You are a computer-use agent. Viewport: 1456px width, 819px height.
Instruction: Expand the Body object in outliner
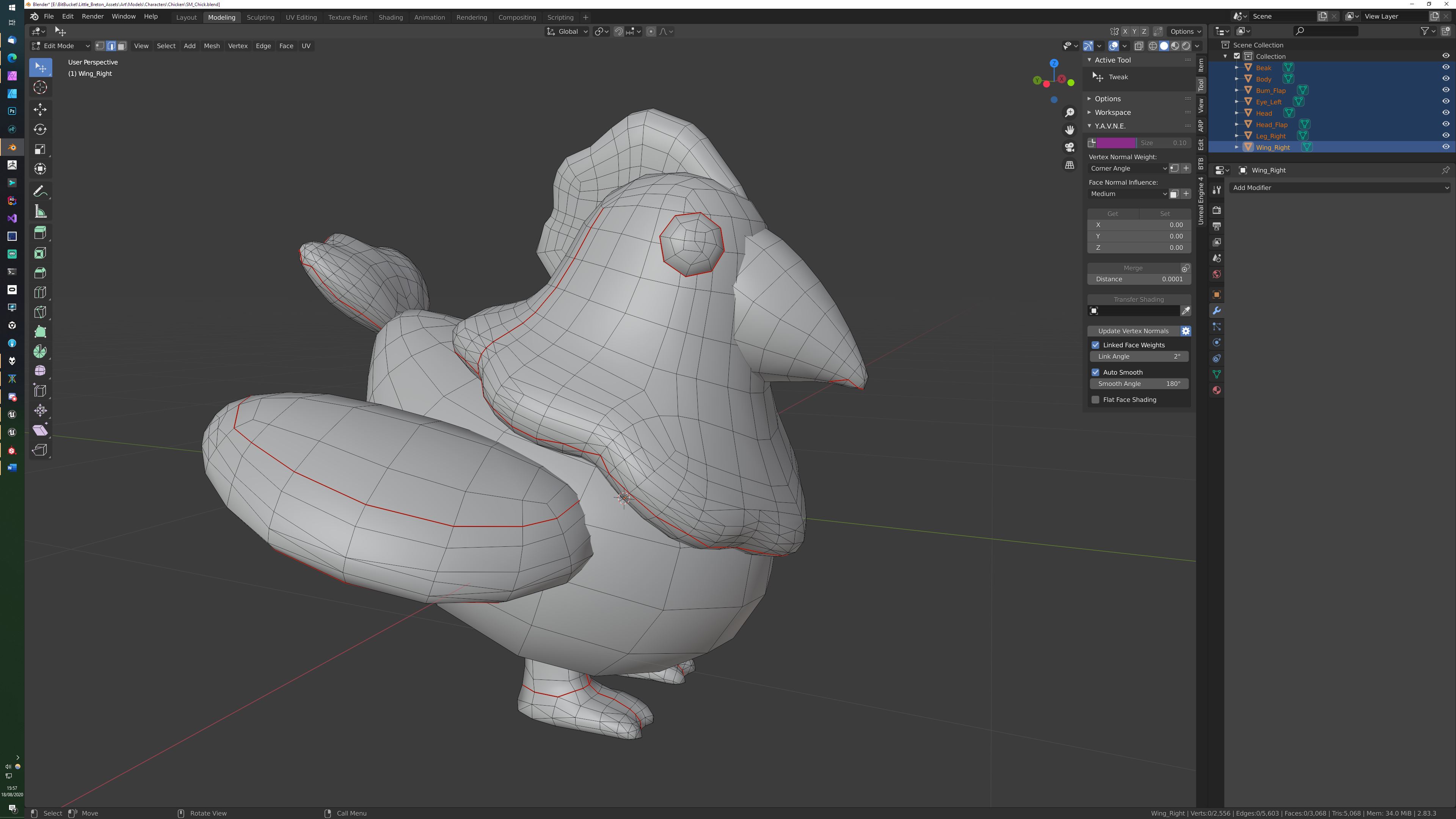tap(1237, 79)
